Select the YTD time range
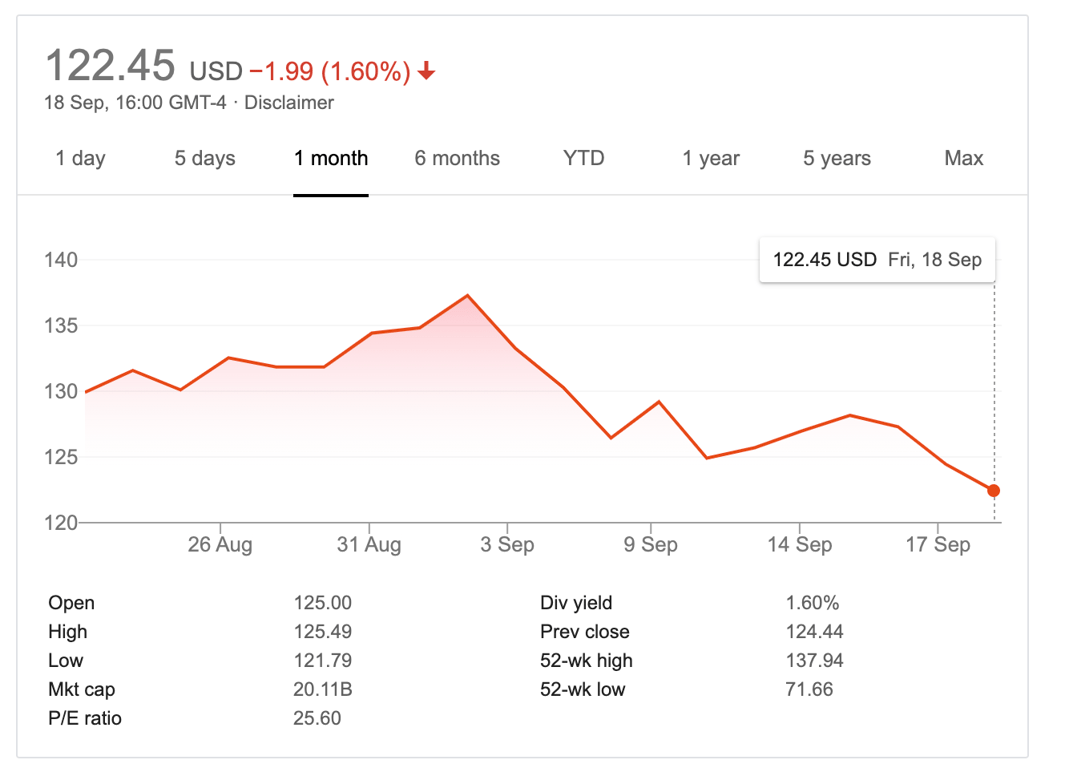Image resolution: width=1069 pixels, height=768 pixels. [583, 158]
